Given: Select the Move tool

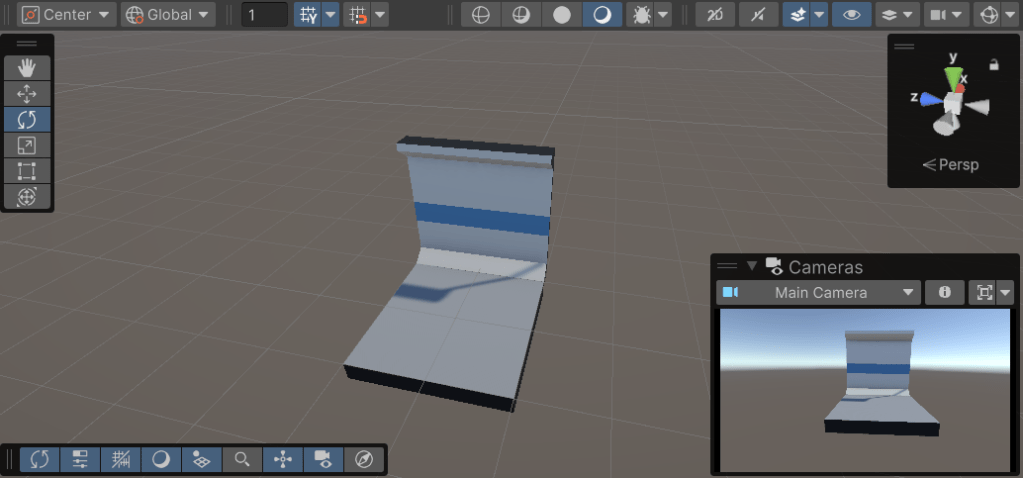Looking at the screenshot, I should pos(27,94).
